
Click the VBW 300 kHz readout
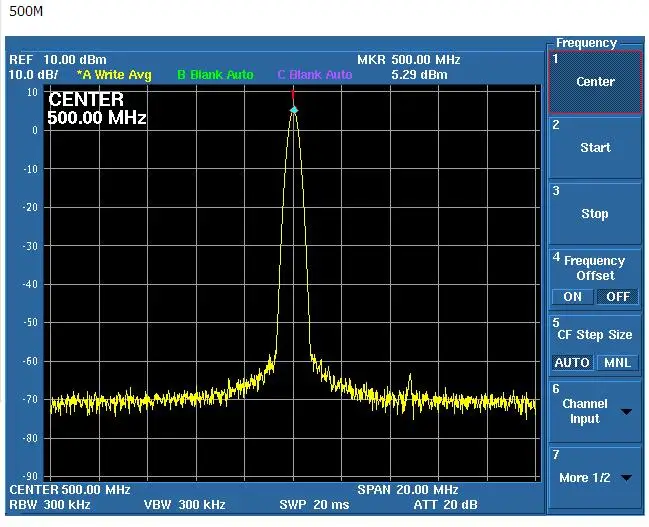[185, 505]
